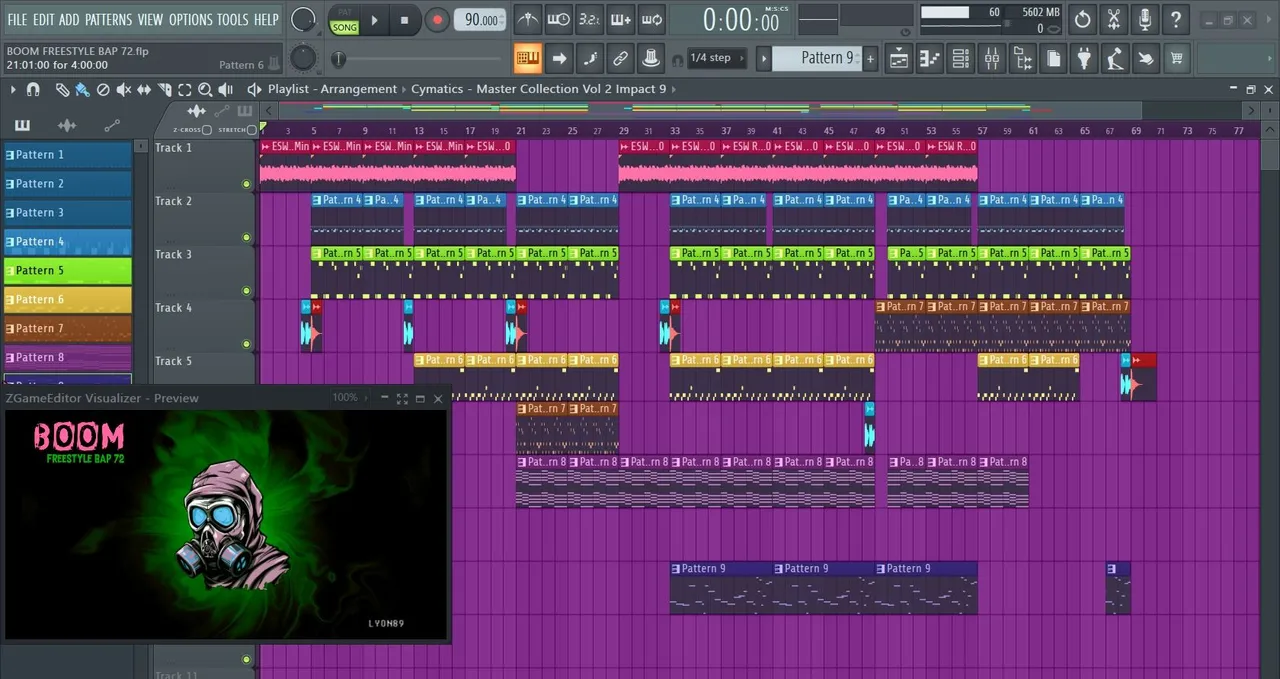Select Pattern 5 in picker list
The height and width of the screenshot is (679, 1280).
[x=68, y=270]
